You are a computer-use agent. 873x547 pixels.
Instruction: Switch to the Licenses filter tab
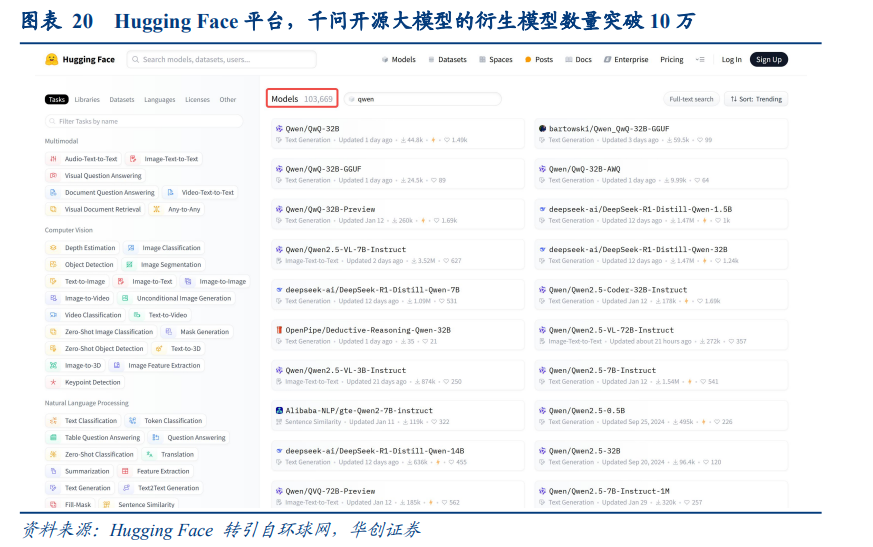(197, 100)
